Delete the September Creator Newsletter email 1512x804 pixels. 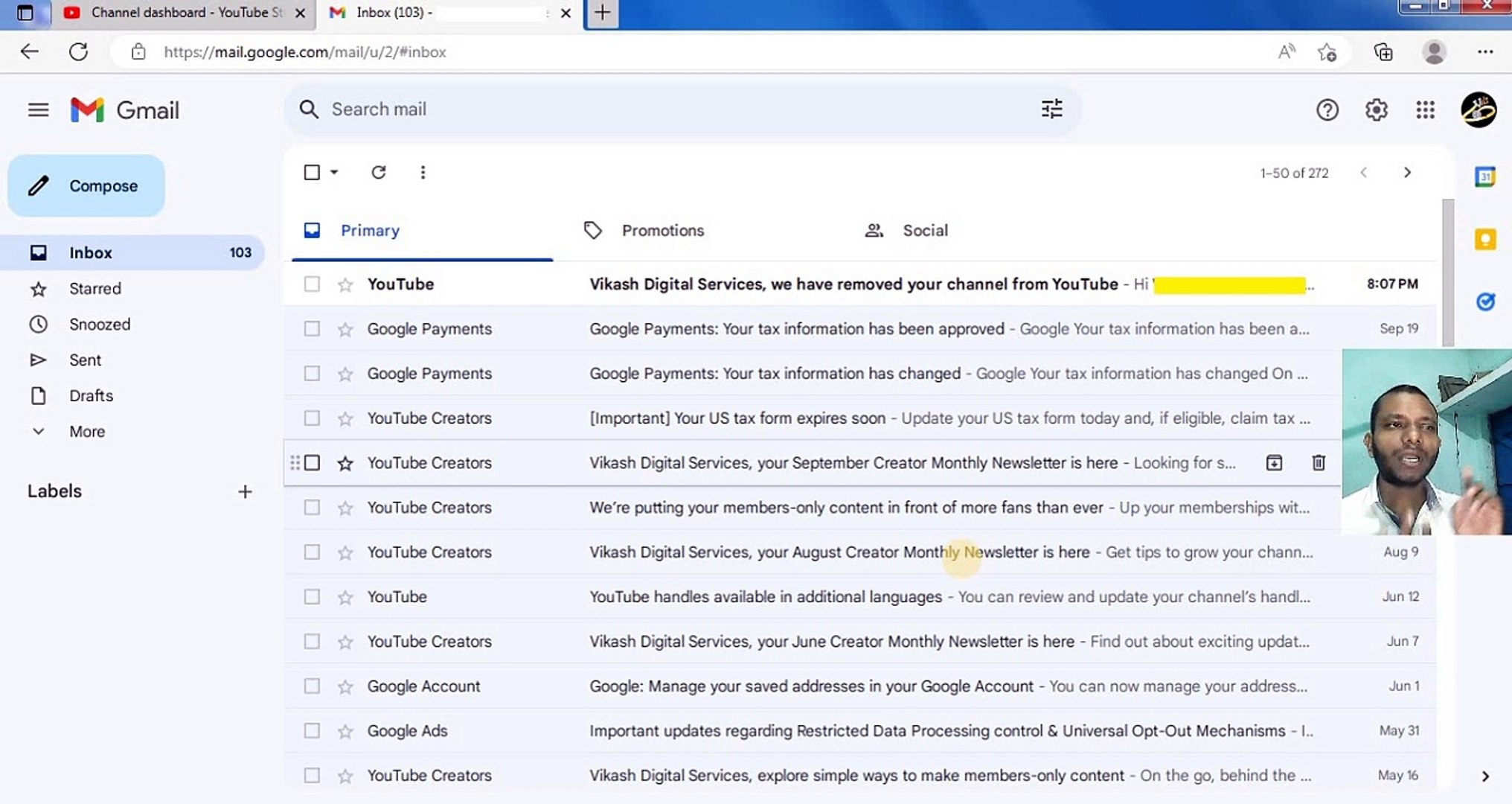[1318, 462]
